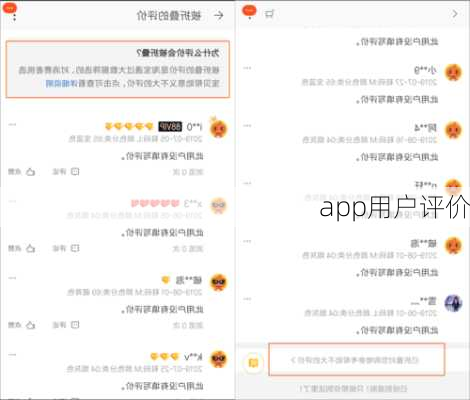470x400 pixels.
Task: Select username l**0
Action: pyautogui.click(x=194, y=127)
